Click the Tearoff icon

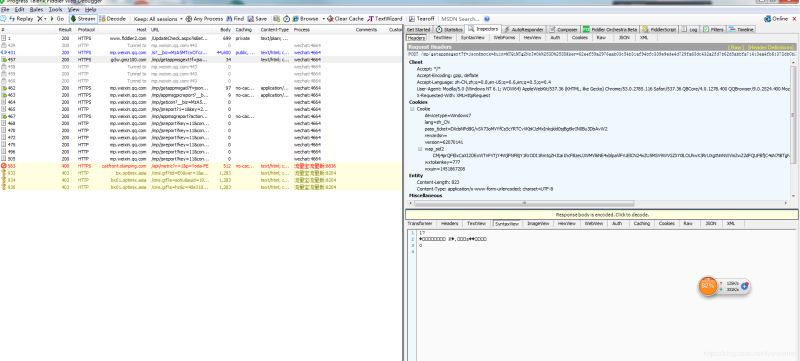pyautogui.click(x=413, y=19)
